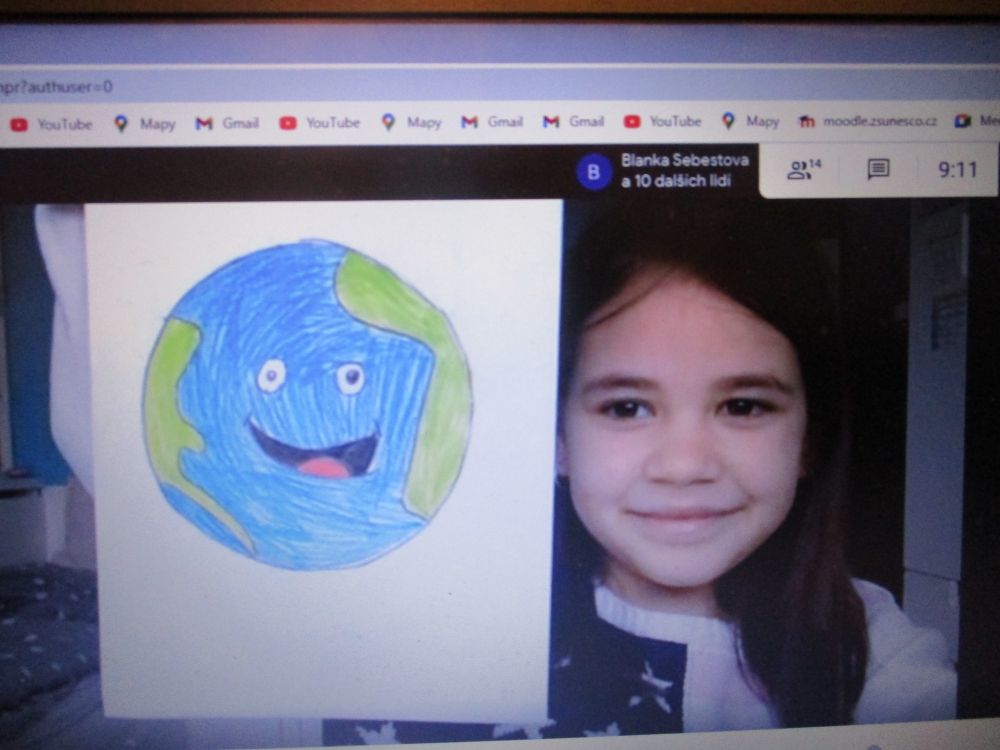1000x750 pixels.
Task: Open the third Gmail bookmark
Action: (x=573, y=121)
